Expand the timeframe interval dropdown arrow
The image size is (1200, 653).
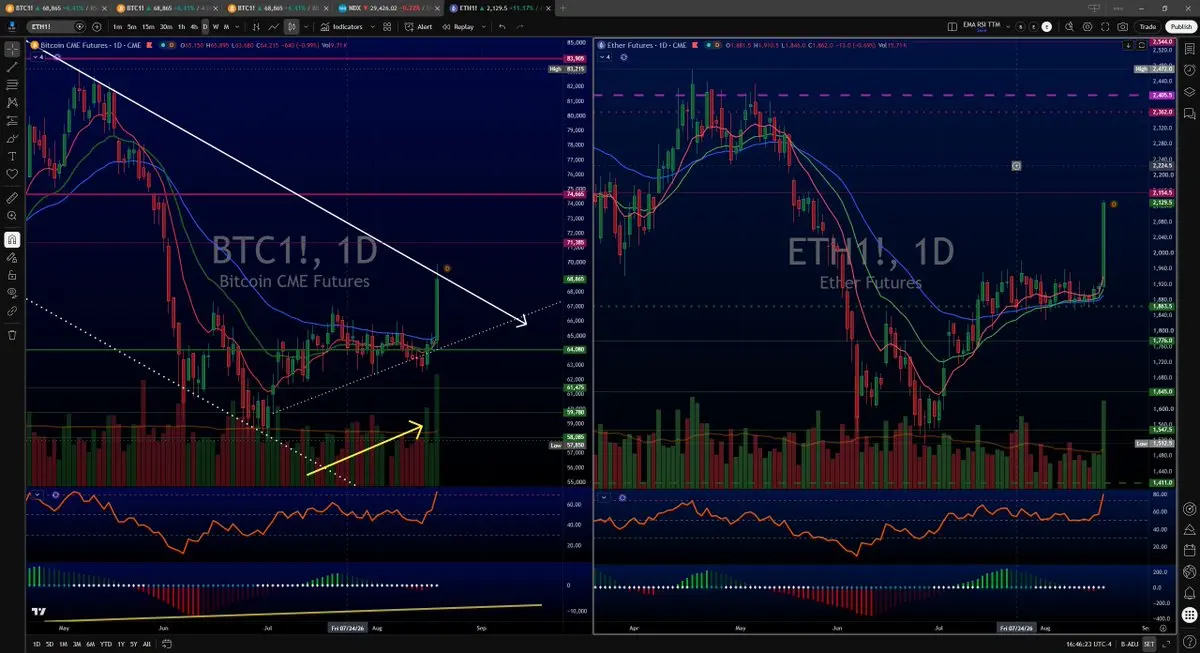tap(237, 26)
